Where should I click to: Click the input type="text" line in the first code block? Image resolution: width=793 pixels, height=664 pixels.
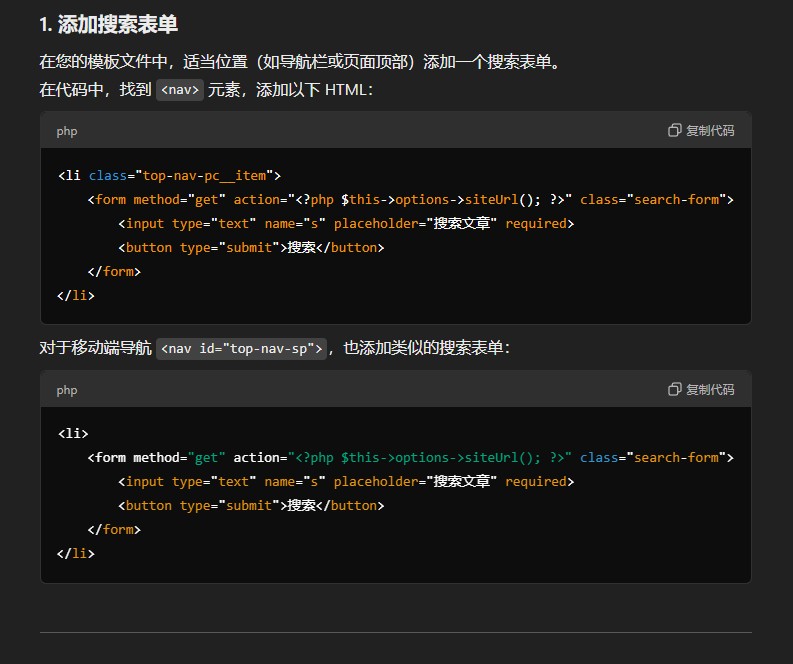pyautogui.click(x=345, y=223)
